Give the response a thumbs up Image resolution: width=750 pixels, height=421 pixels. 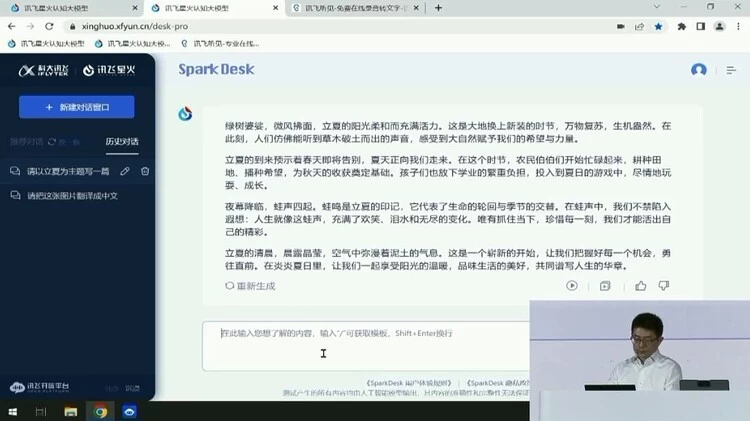coord(640,286)
